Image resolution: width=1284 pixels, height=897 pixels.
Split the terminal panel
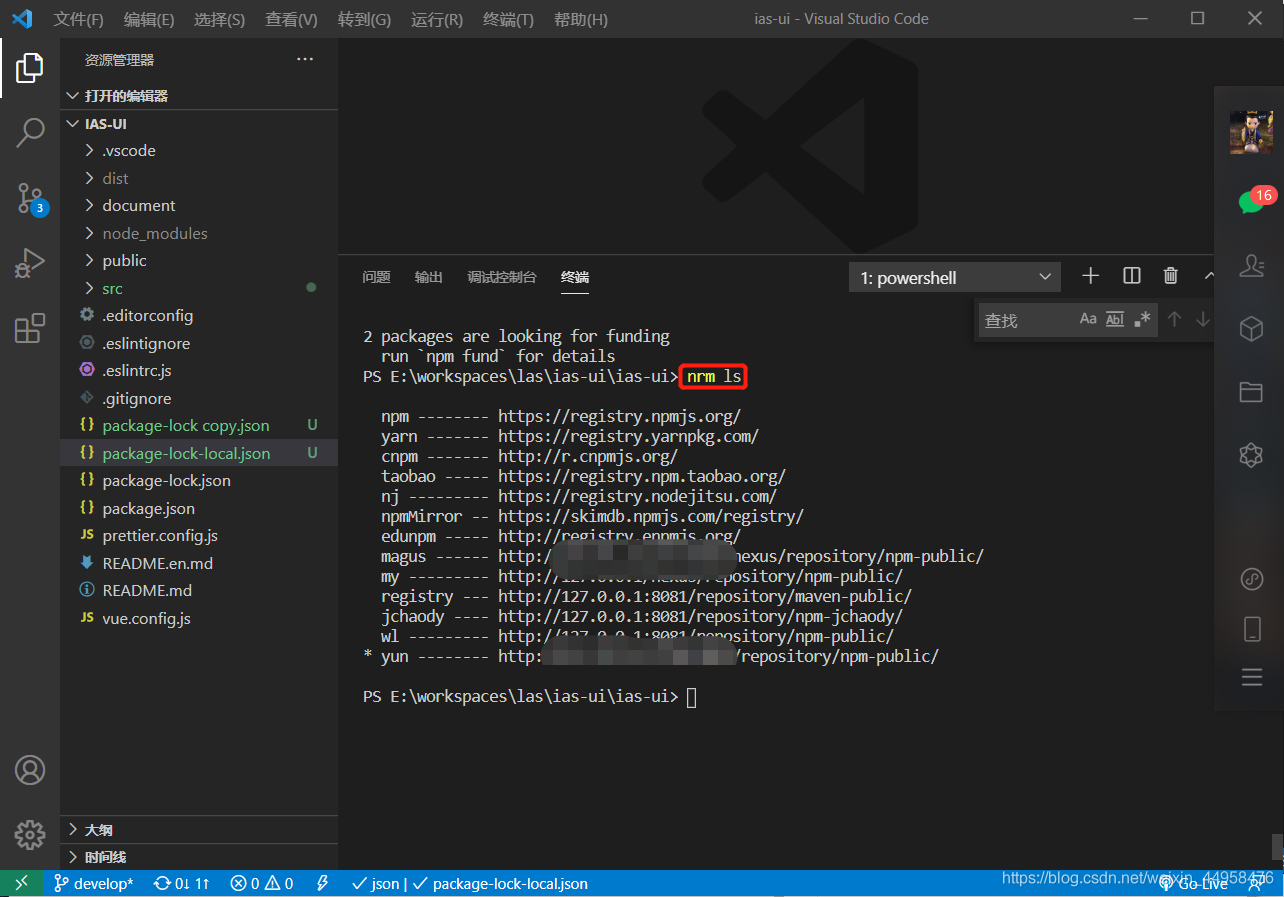coord(1132,276)
